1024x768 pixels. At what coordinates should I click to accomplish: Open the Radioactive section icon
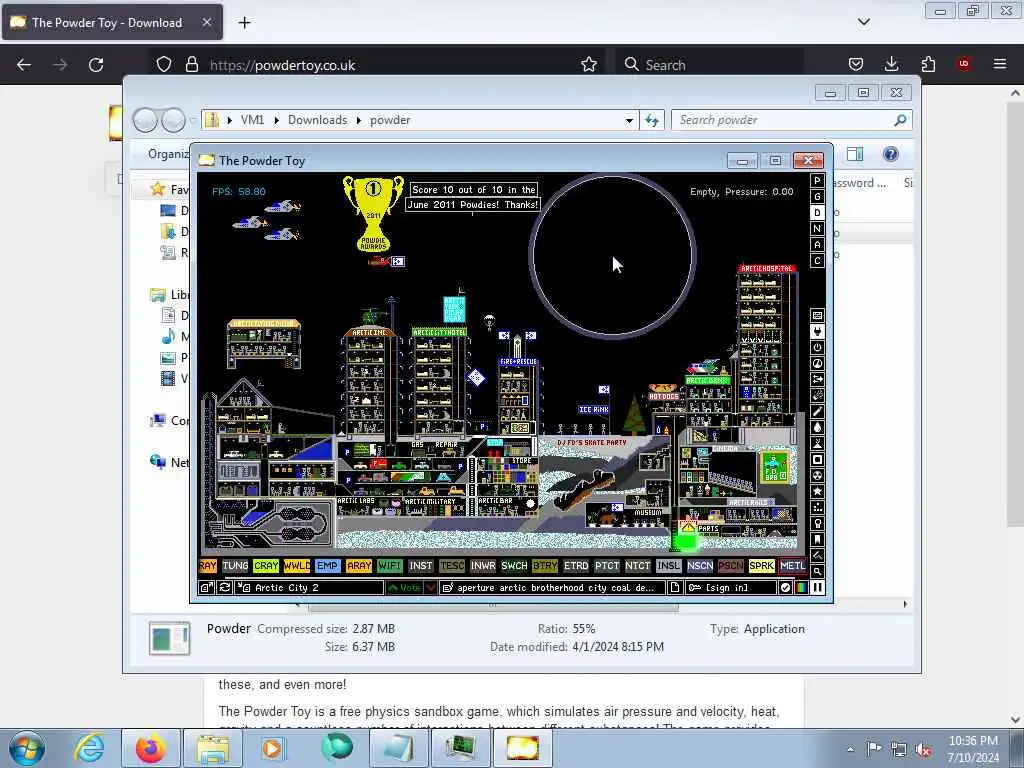pos(817,475)
